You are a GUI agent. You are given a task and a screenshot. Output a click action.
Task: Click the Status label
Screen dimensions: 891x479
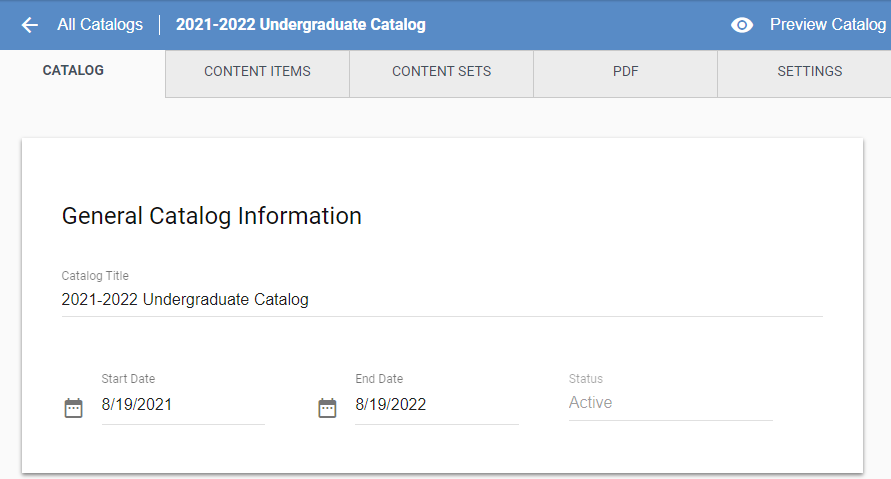(586, 378)
